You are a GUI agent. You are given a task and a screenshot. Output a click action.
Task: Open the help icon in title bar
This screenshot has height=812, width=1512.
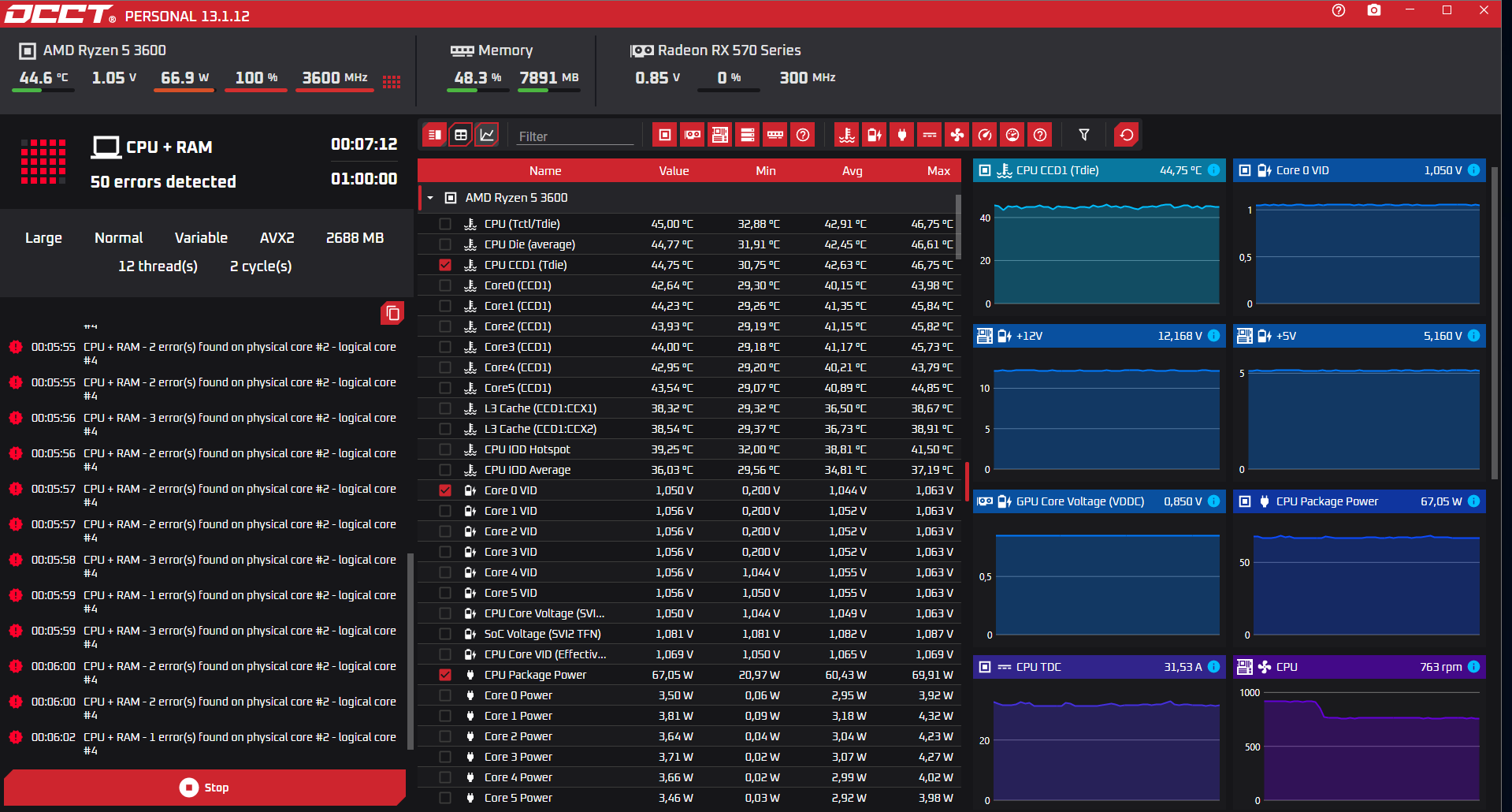click(x=1339, y=10)
